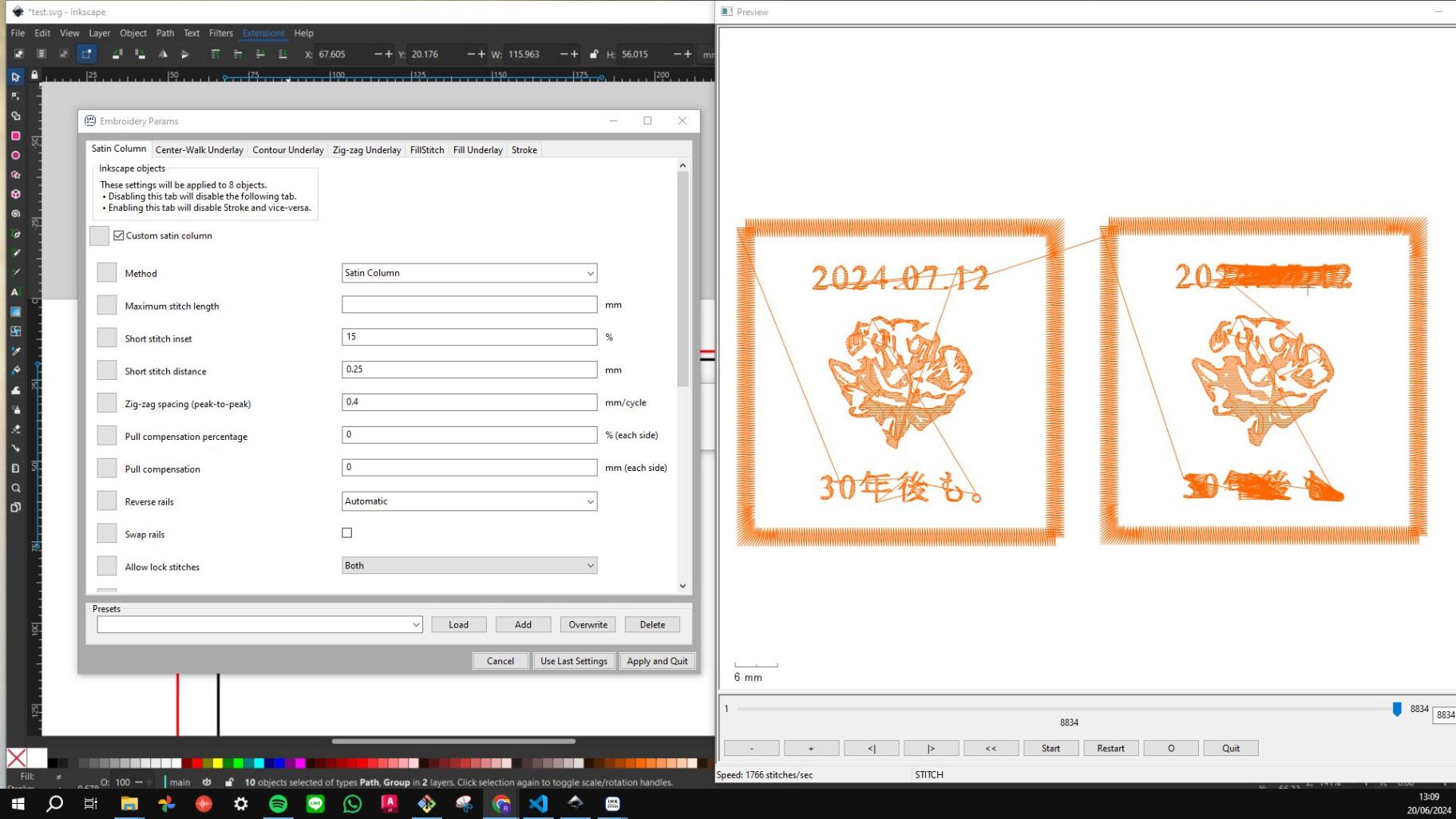This screenshot has height=819, width=1456.
Task: Toggle main layer visibility eye
Action: click(207, 782)
